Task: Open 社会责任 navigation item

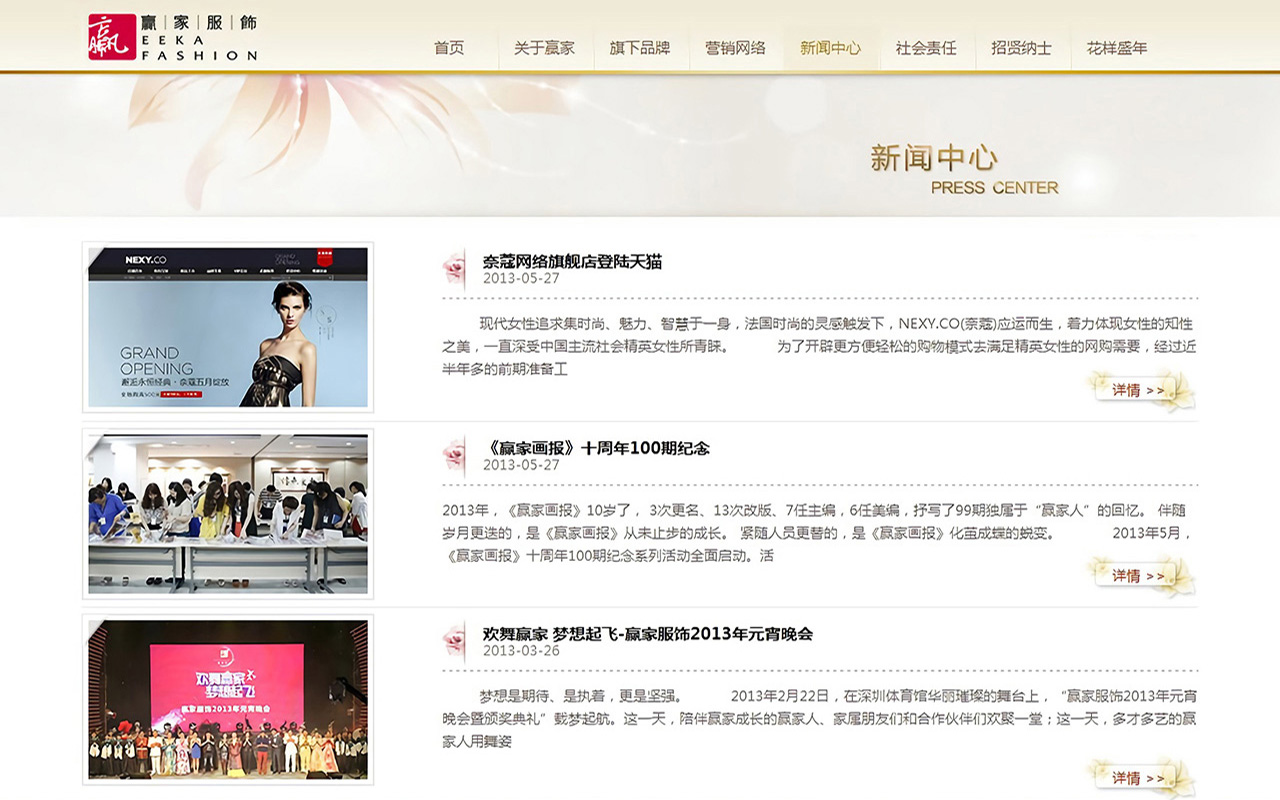Action: 926,48
